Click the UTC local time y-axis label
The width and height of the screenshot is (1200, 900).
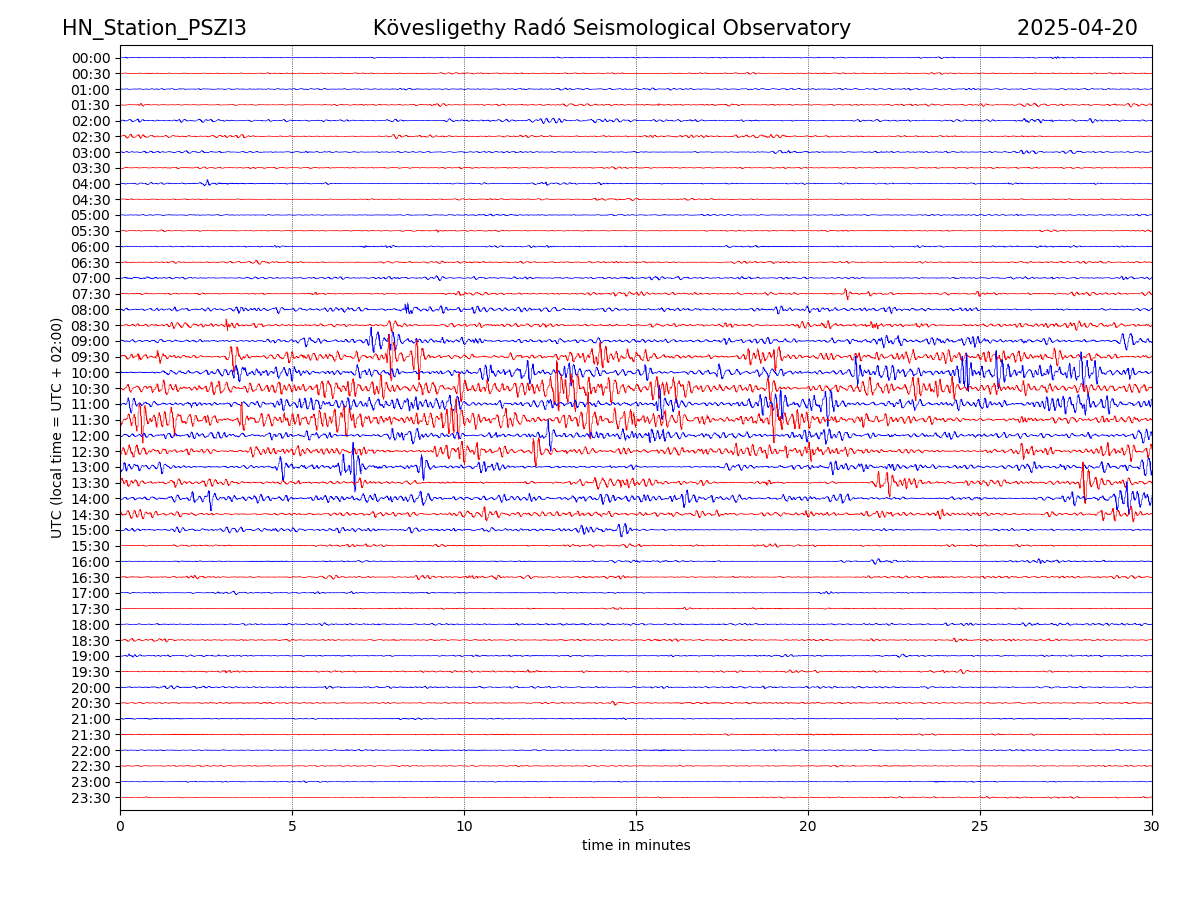click(x=57, y=428)
